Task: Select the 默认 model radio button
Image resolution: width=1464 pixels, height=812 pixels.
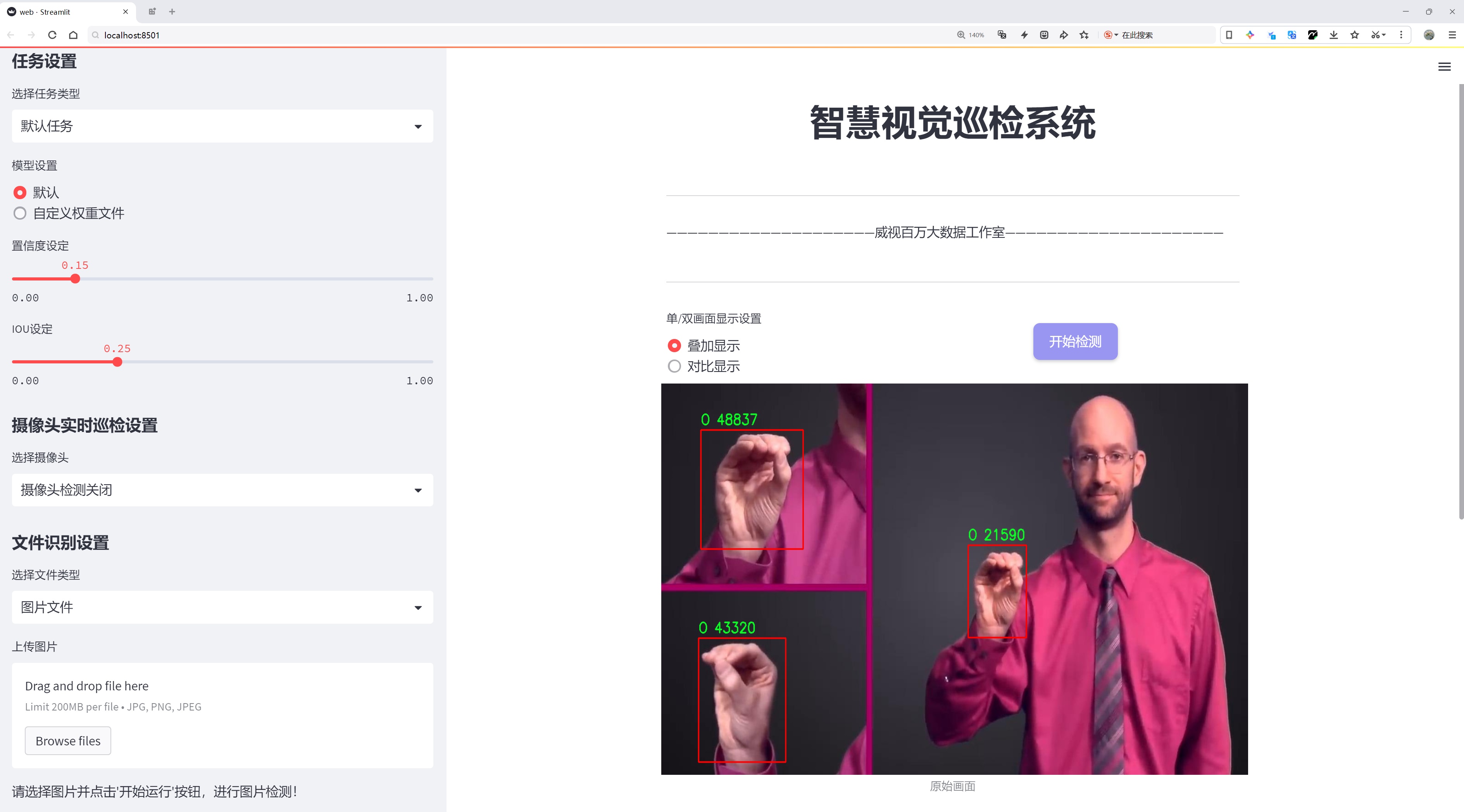Action: 20,193
